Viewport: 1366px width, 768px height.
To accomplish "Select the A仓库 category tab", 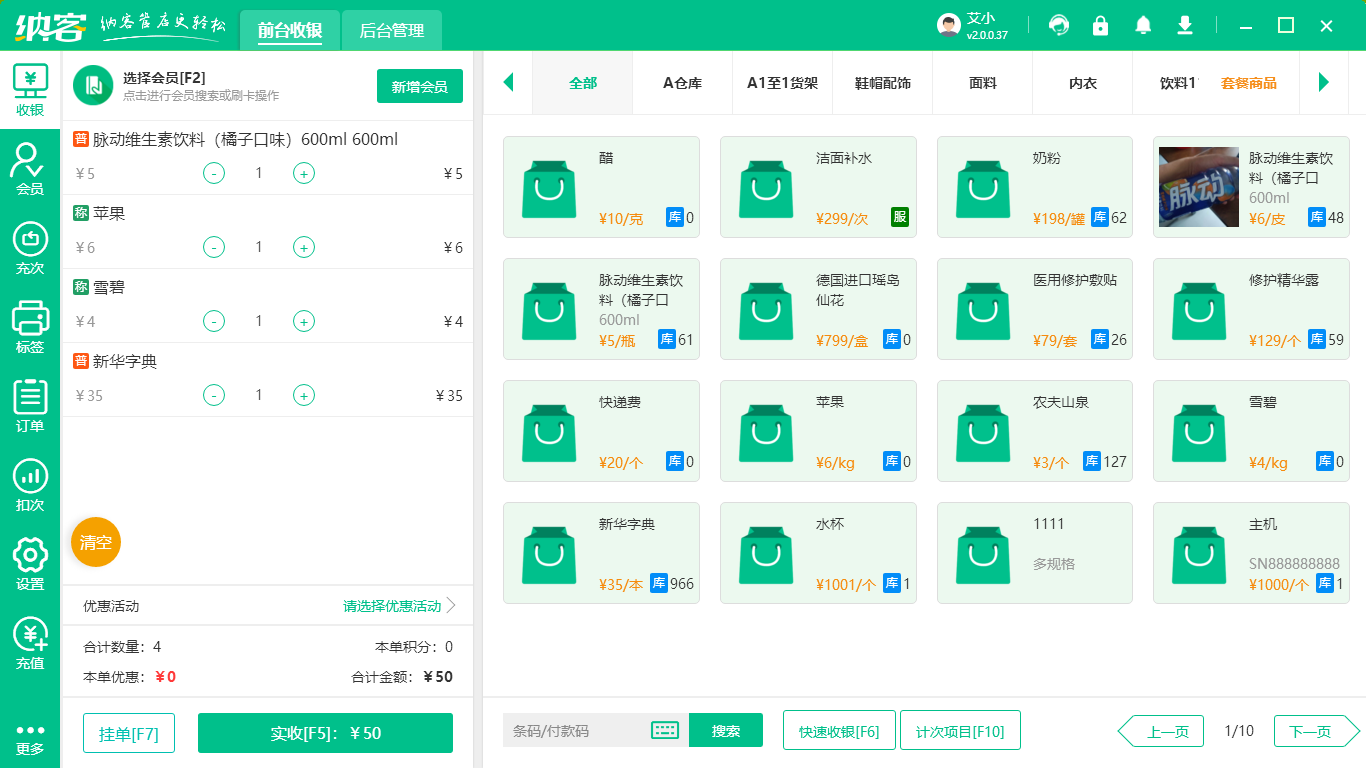I will [683, 83].
